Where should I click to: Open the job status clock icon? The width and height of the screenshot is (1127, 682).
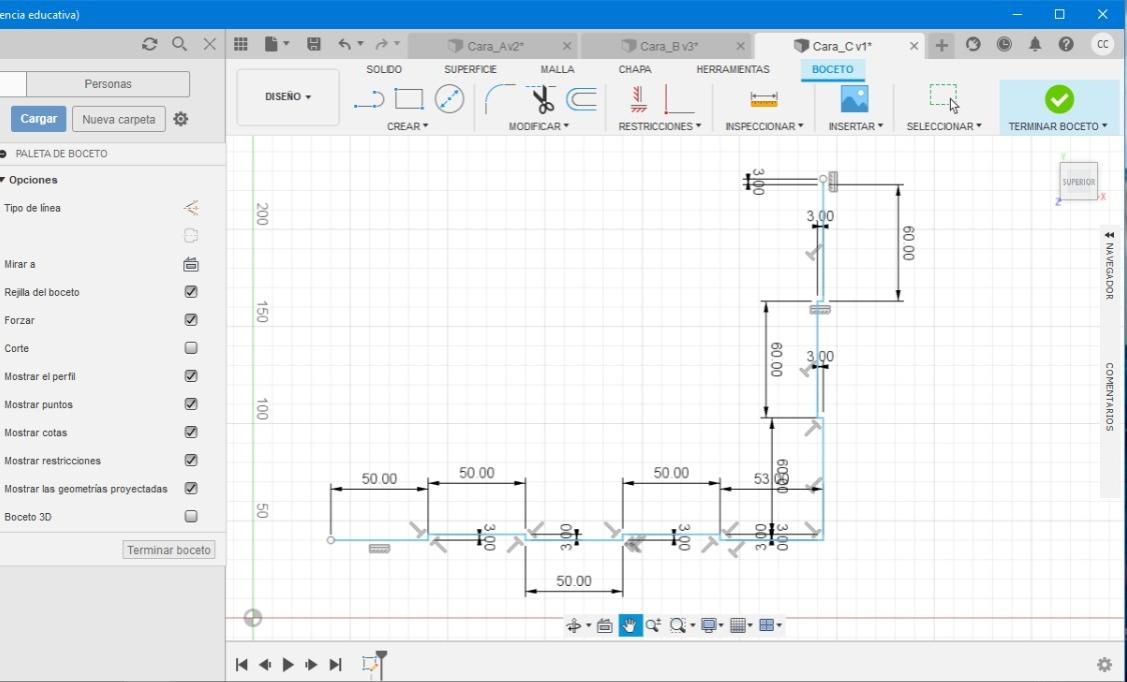pos(1003,45)
